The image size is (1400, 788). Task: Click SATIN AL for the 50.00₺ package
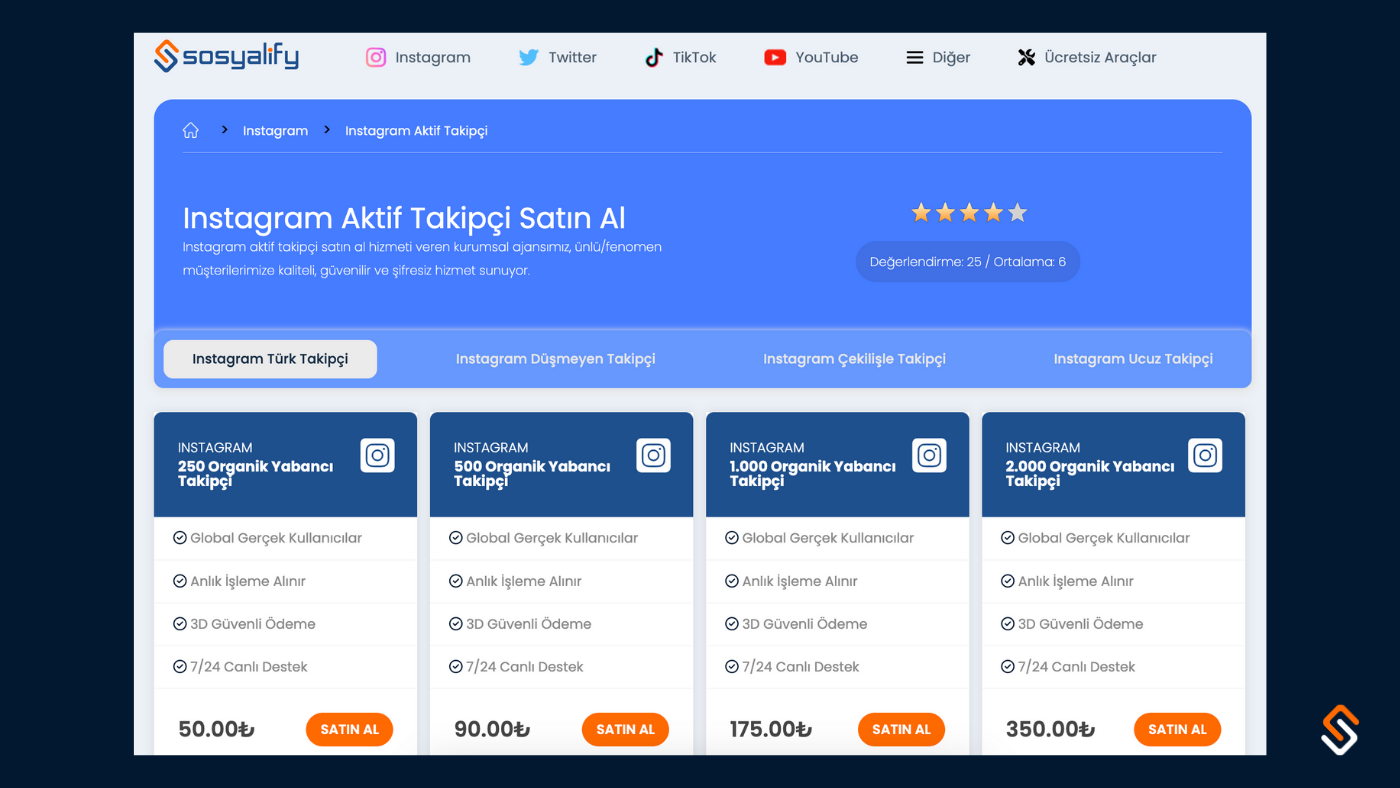click(x=349, y=729)
